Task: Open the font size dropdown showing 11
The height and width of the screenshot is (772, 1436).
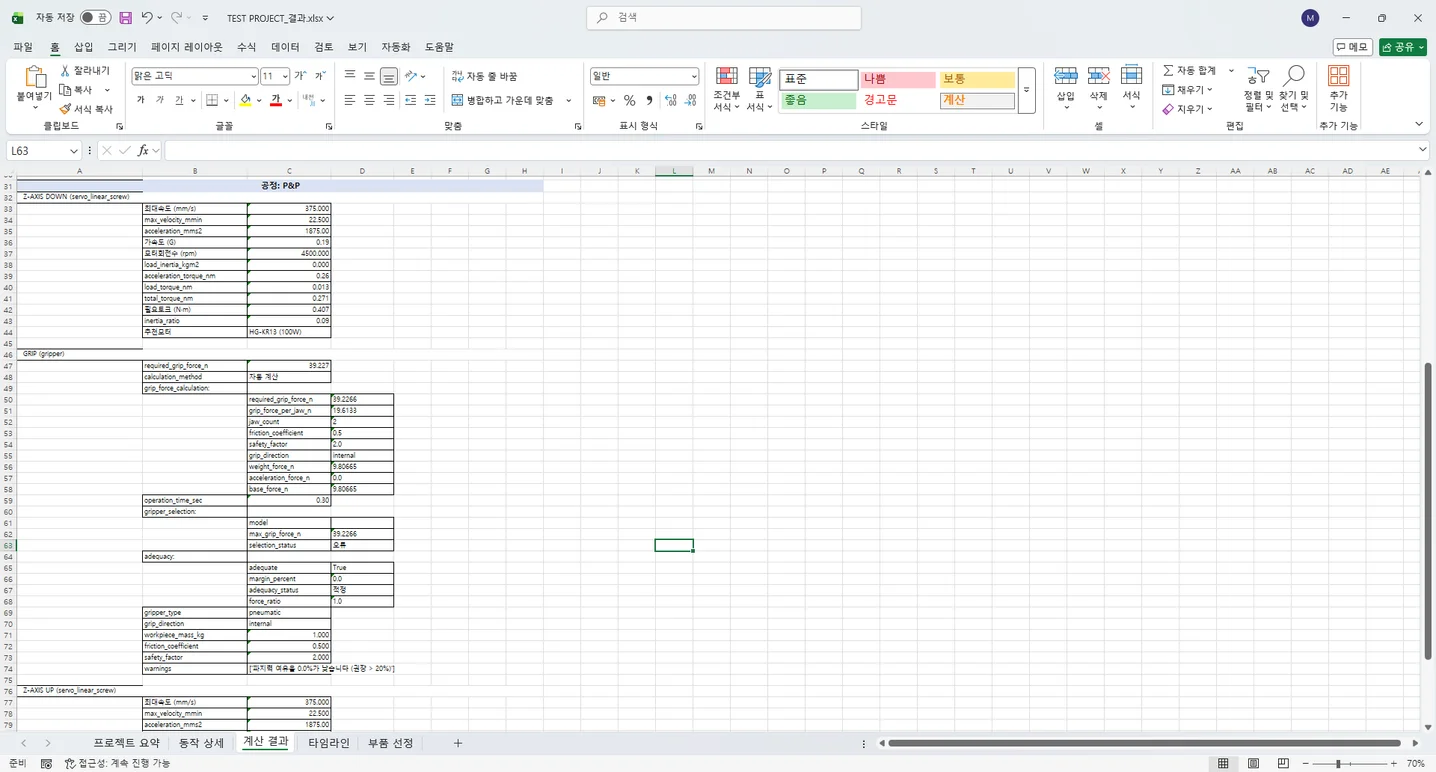Action: [285, 76]
